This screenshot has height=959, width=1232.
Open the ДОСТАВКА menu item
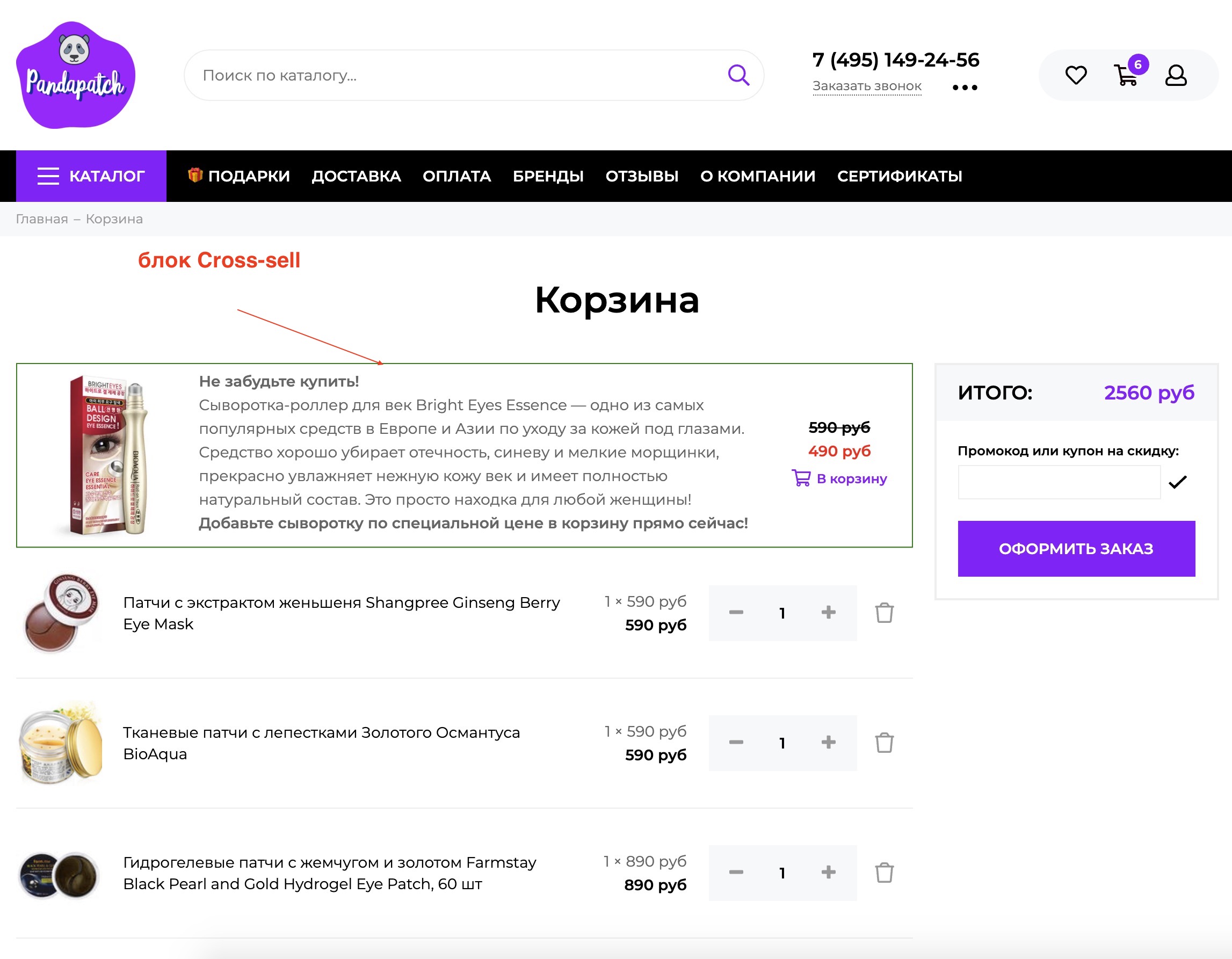pyautogui.click(x=356, y=176)
